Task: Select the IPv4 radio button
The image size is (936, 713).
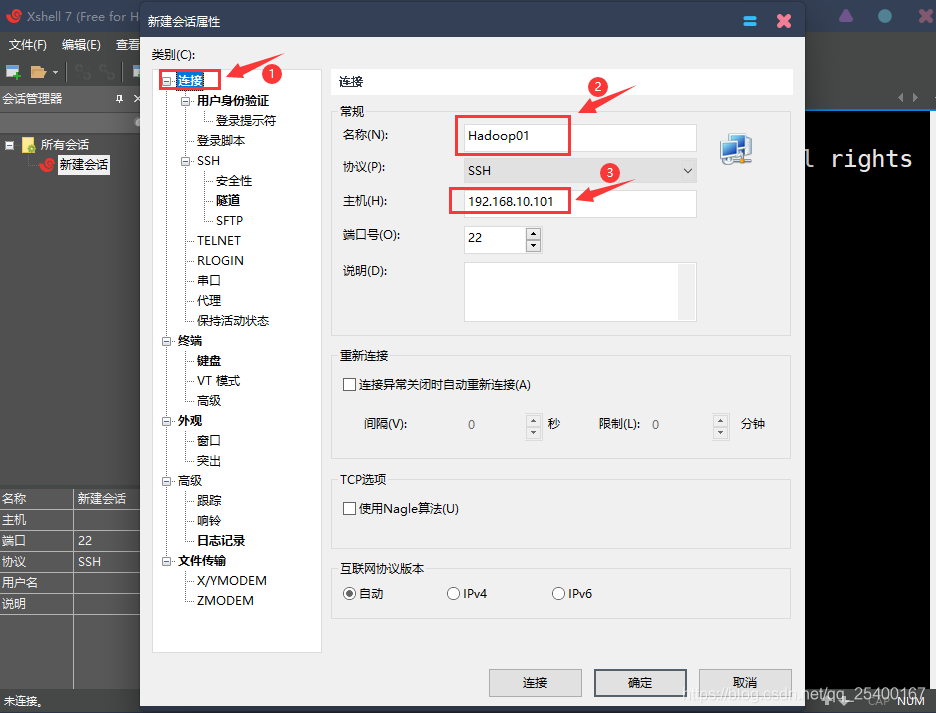Action: pyautogui.click(x=453, y=594)
